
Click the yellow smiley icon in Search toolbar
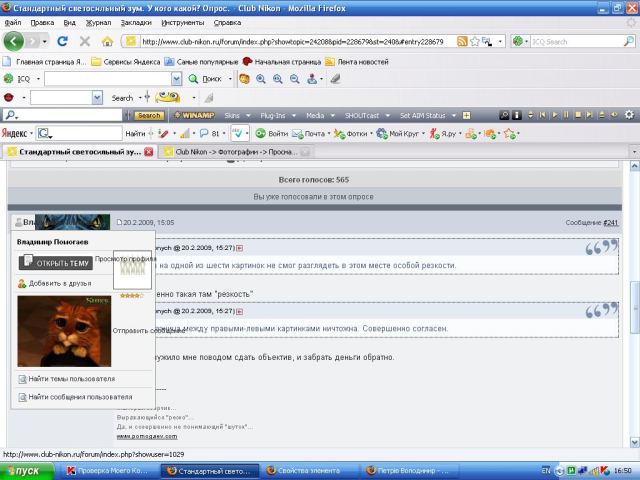pos(168,97)
